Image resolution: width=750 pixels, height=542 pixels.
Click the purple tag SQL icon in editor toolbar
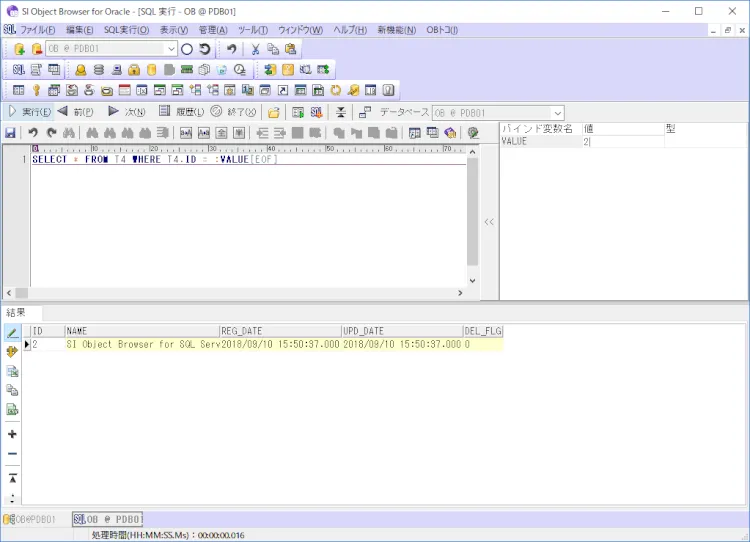pyautogui.click(x=450, y=133)
